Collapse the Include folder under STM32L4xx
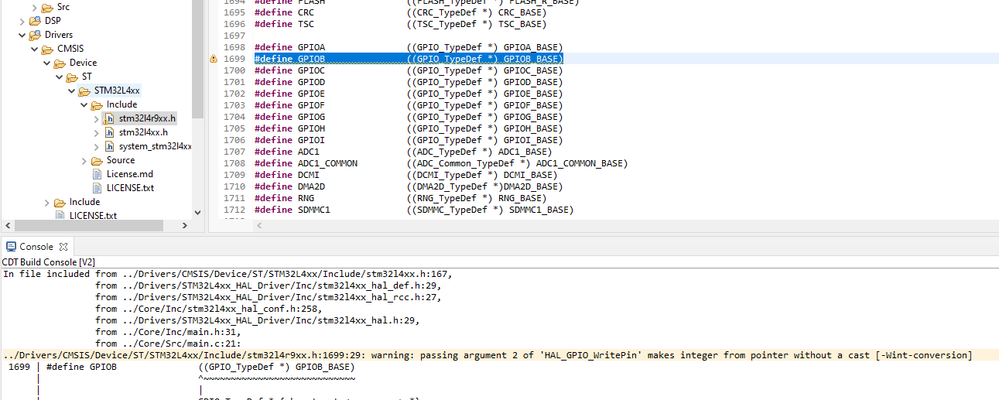Screen dimensions: 999x400 84,105
